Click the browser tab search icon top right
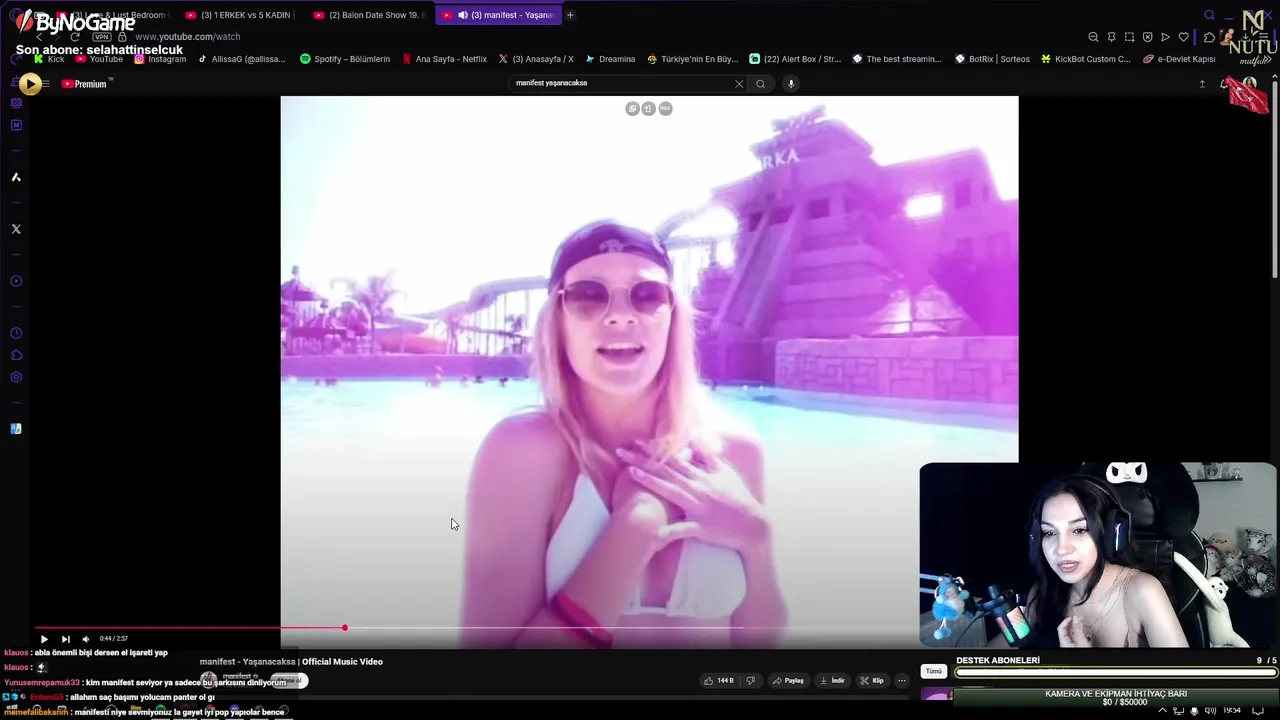Viewport: 1280px width, 720px height. [x=1209, y=15]
